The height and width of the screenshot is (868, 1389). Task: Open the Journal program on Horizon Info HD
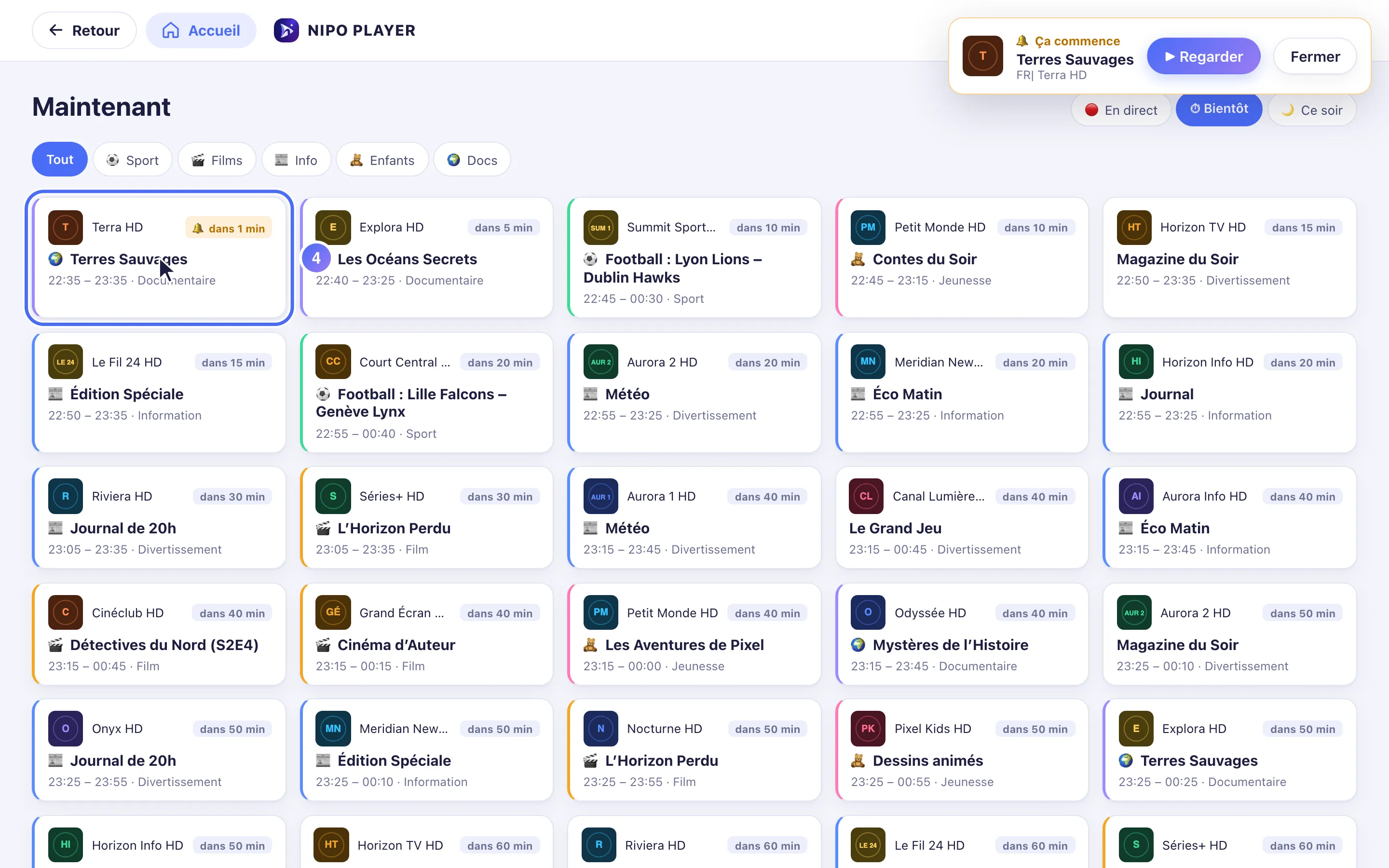(1229, 392)
